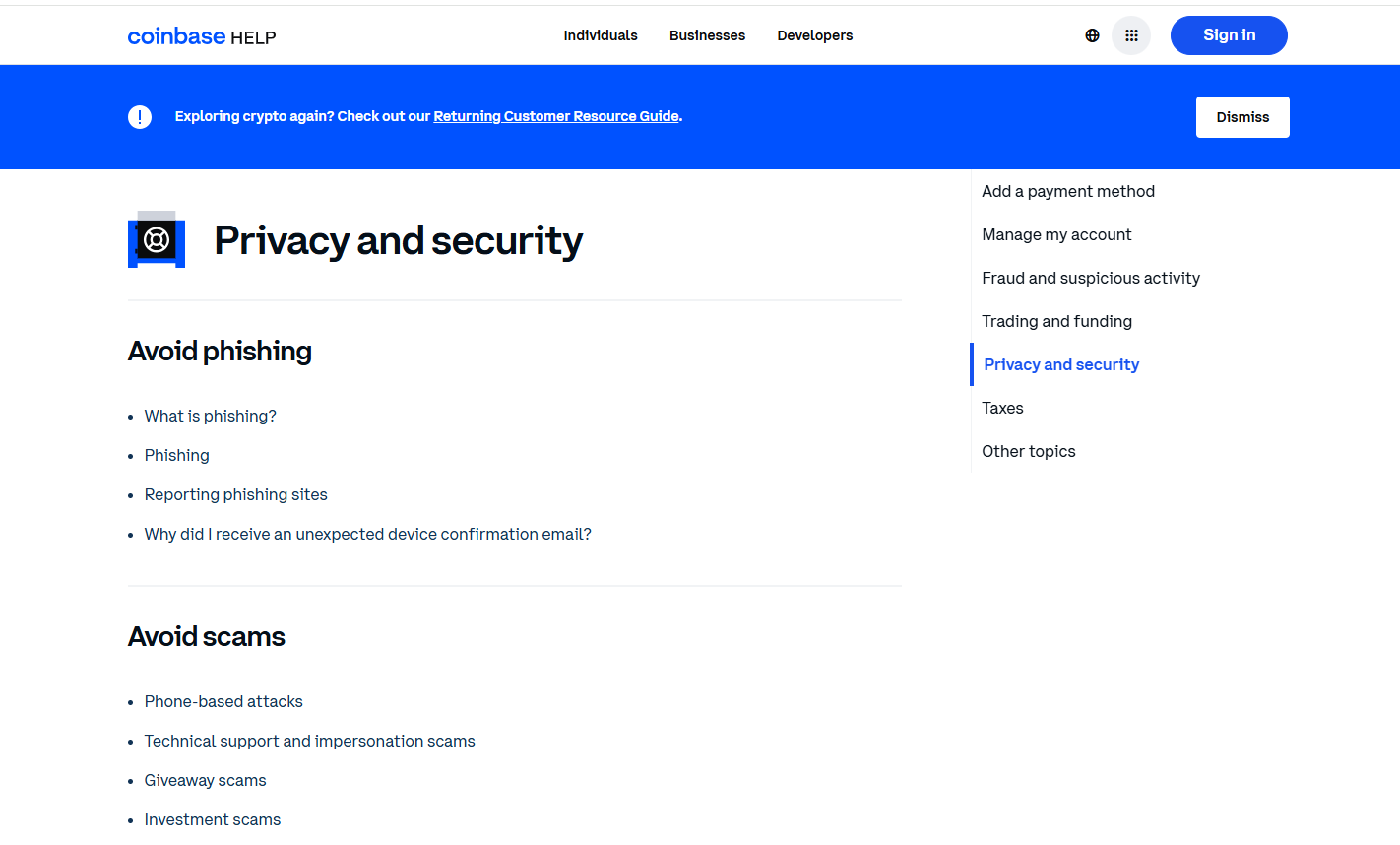Open the language selector globe icon
Image resolution: width=1400 pixels, height=845 pixels.
[1092, 34]
